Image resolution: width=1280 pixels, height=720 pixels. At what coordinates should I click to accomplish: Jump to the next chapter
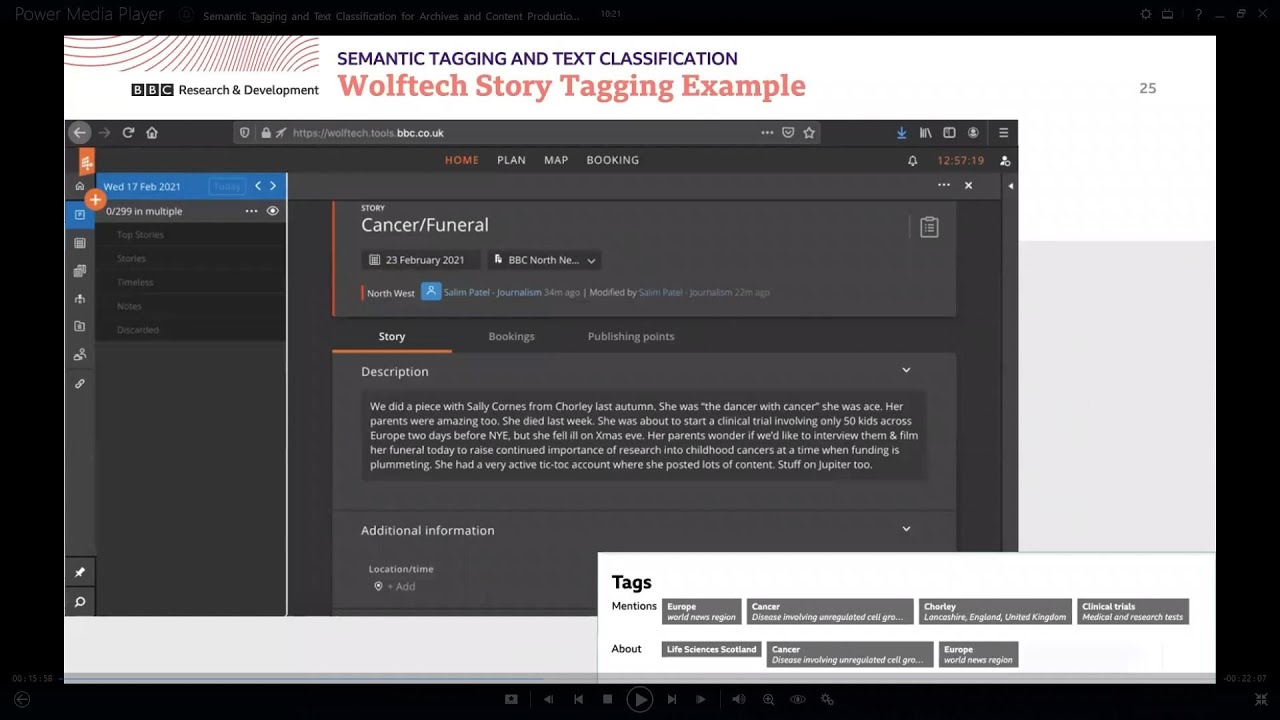click(672, 700)
